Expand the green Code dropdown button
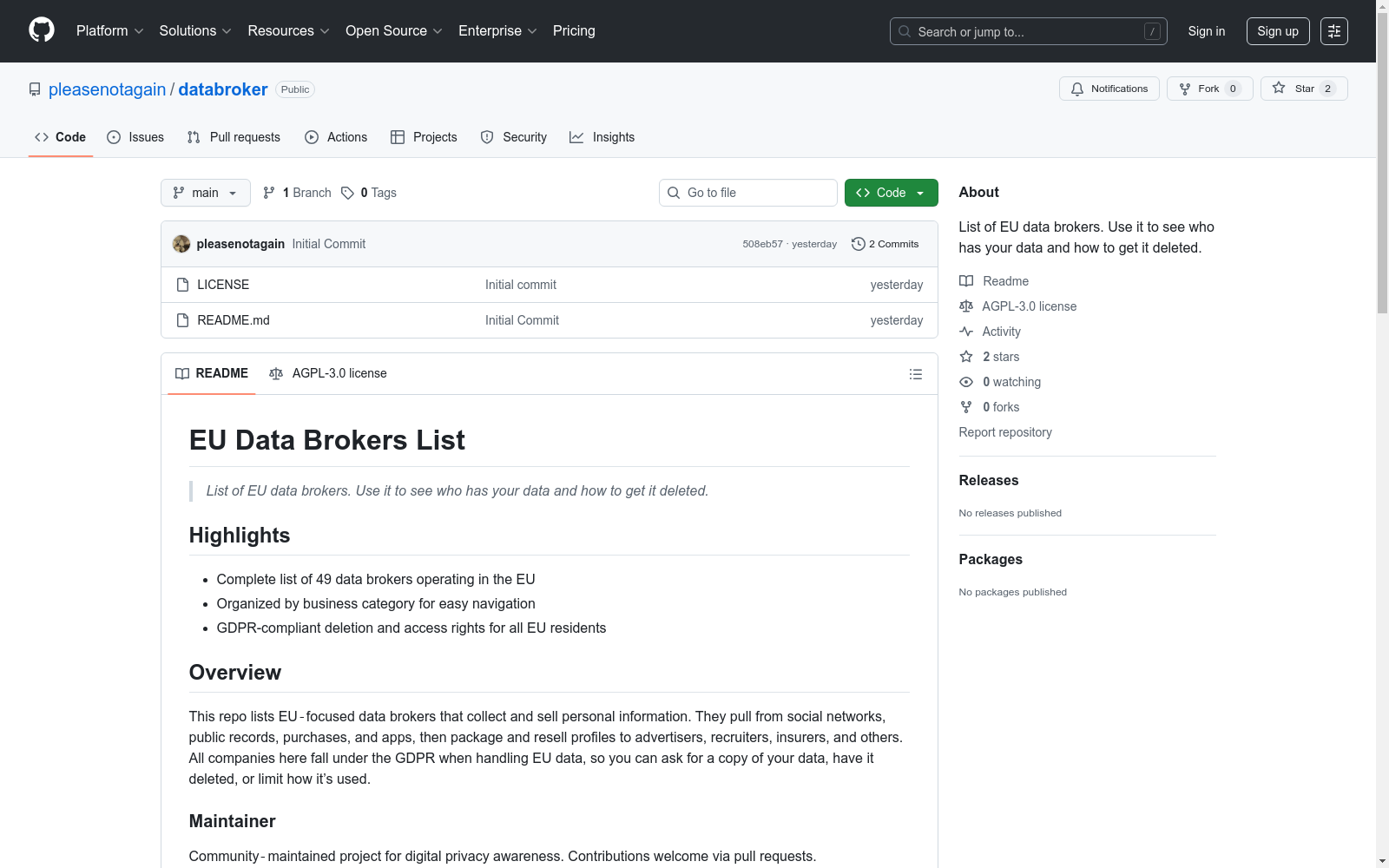Viewport: 1389px width, 868px height. (x=892, y=193)
